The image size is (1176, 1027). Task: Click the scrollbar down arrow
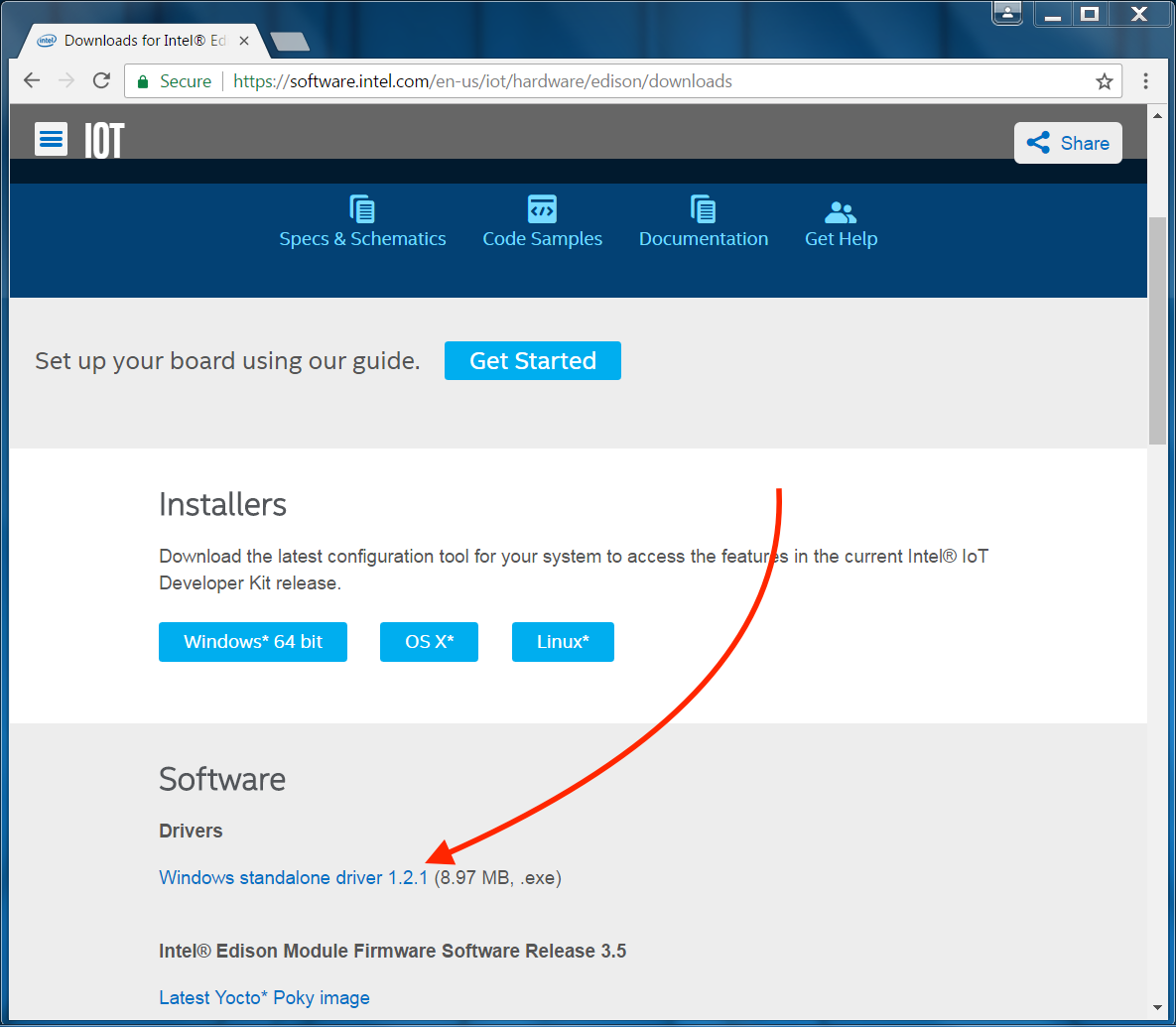(1157, 1008)
